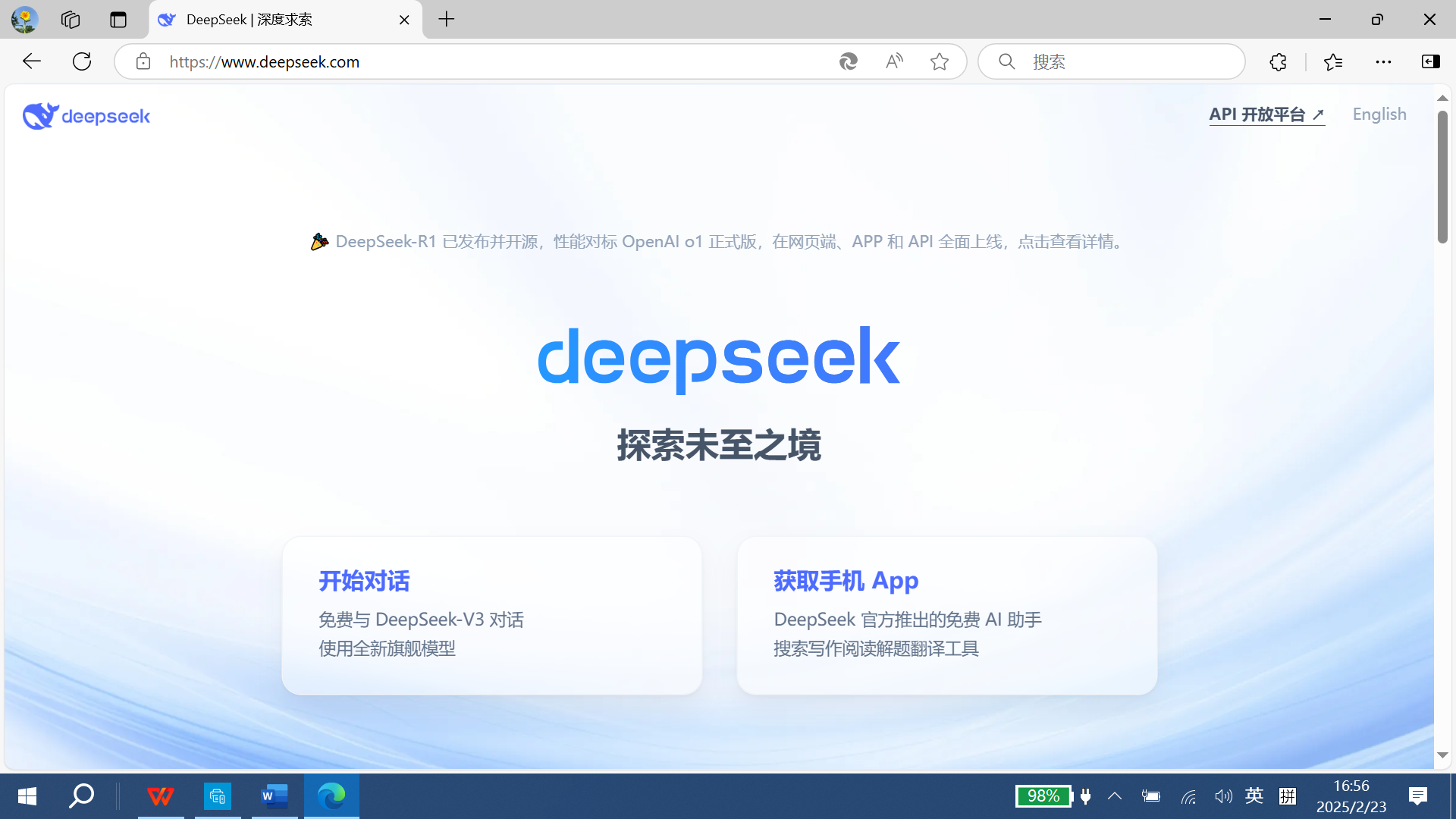This screenshot has width=1456, height=819.
Task: Switch language to English
Action: (x=1379, y=115)
